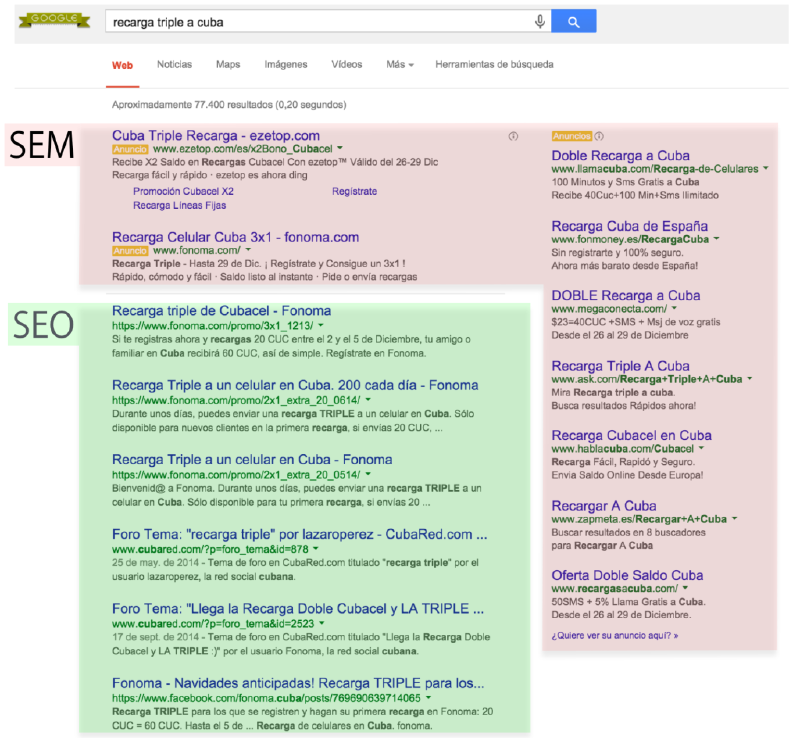Image resolution: width=800 pixels, height=738 pixels.
Task: Open 'Cuba Triple Recarga - ezetop.com' ad
Action: (216, 136)
